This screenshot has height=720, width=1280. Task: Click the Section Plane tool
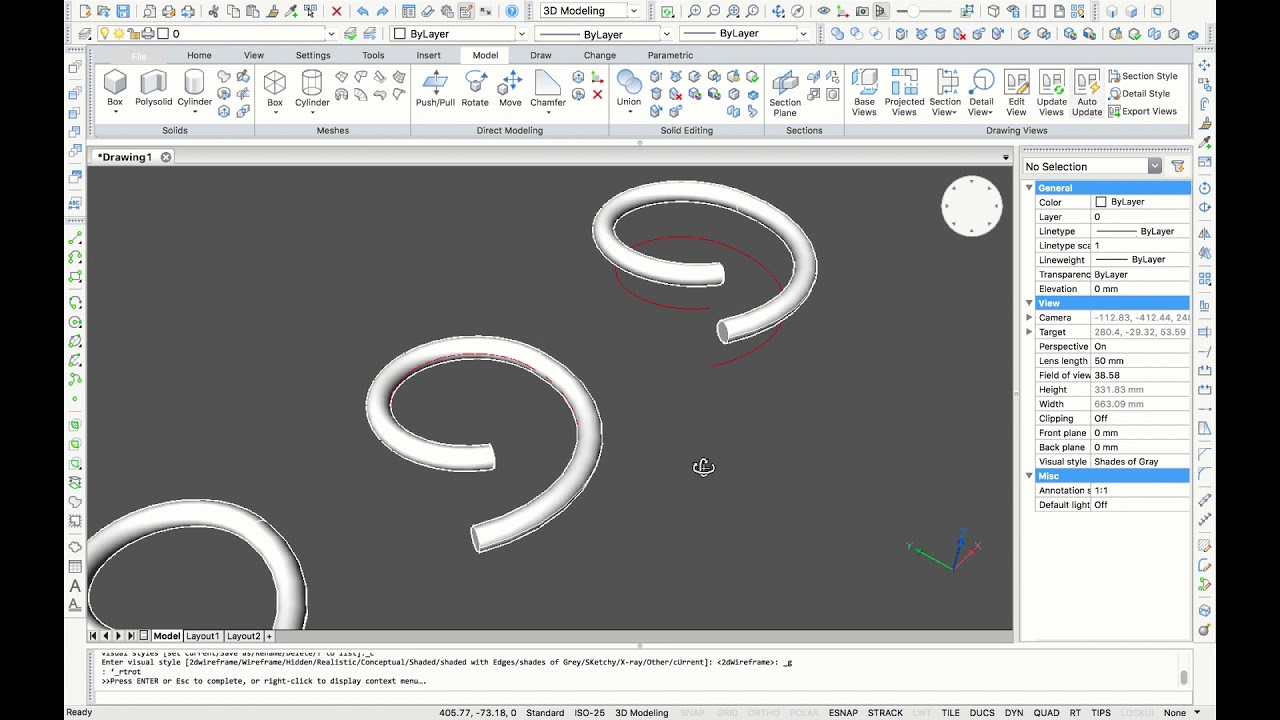(x=785, y=93)
